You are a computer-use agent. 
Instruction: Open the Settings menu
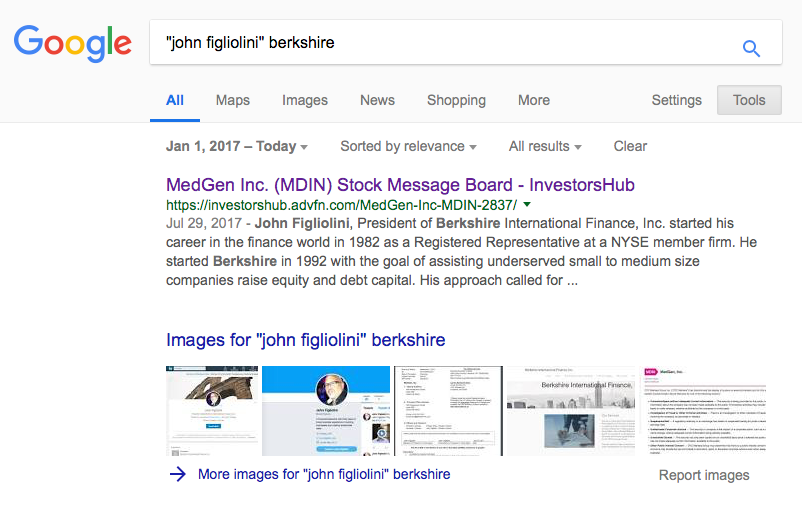(x=676, y=100)
